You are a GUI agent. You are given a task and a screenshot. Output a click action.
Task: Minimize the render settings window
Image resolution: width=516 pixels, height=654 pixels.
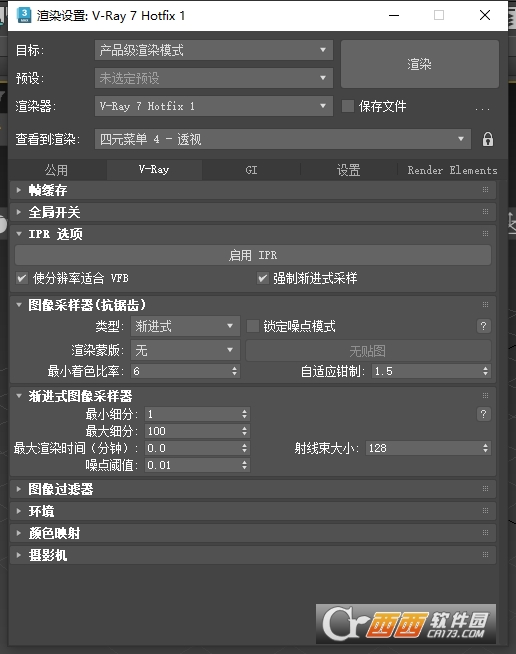tap(394, 15)
